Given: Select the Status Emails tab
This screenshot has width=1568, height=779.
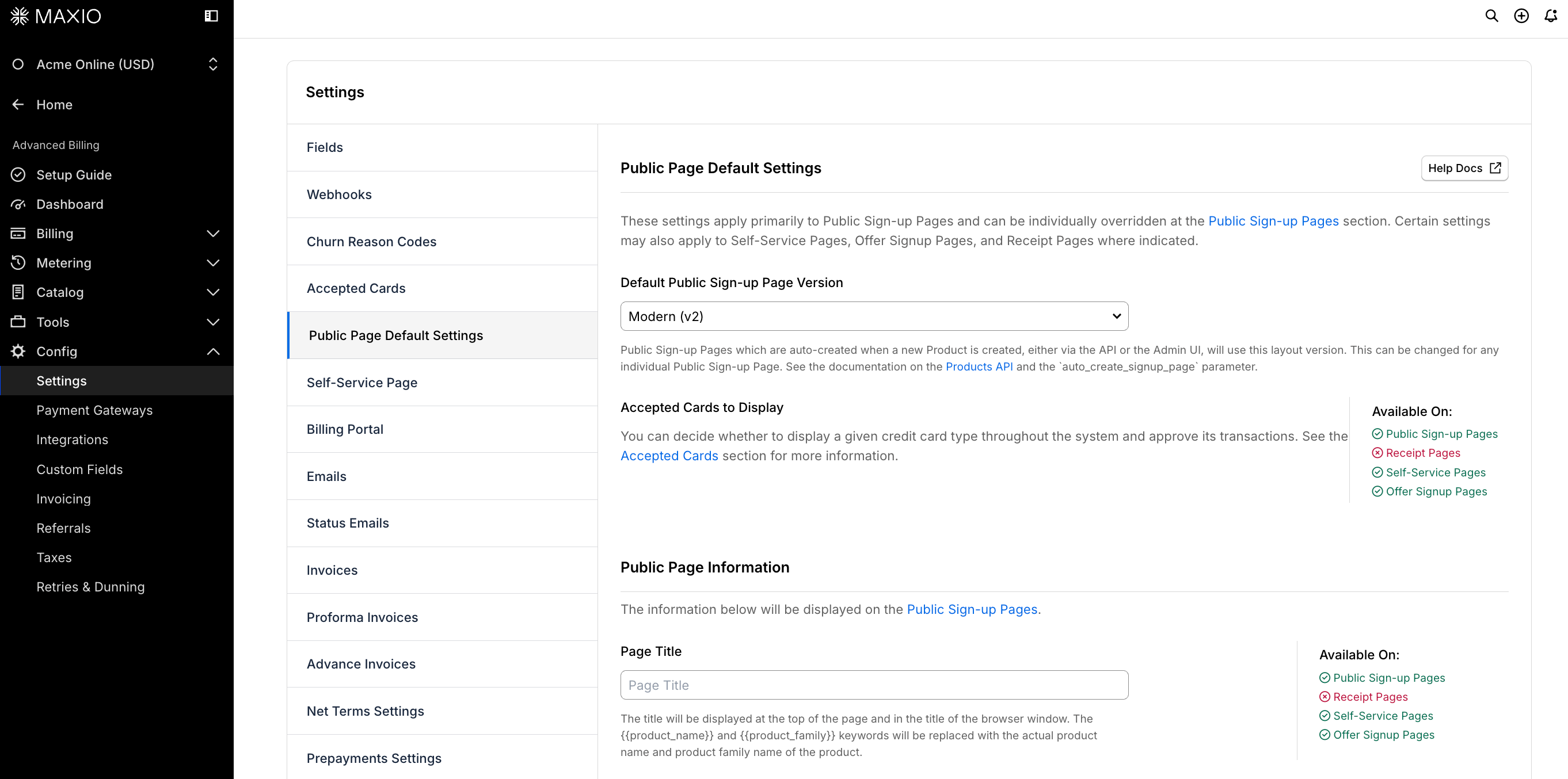Looking at the screenshot, I should (x=443, y=523).
